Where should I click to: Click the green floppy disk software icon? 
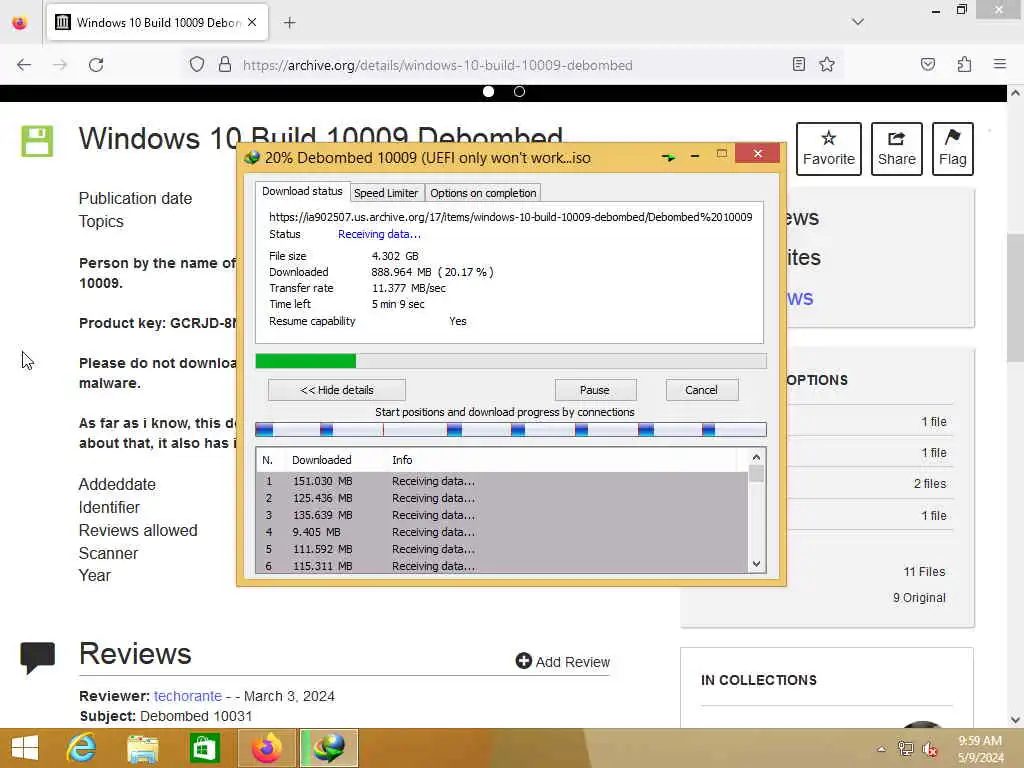click(37, 141)
